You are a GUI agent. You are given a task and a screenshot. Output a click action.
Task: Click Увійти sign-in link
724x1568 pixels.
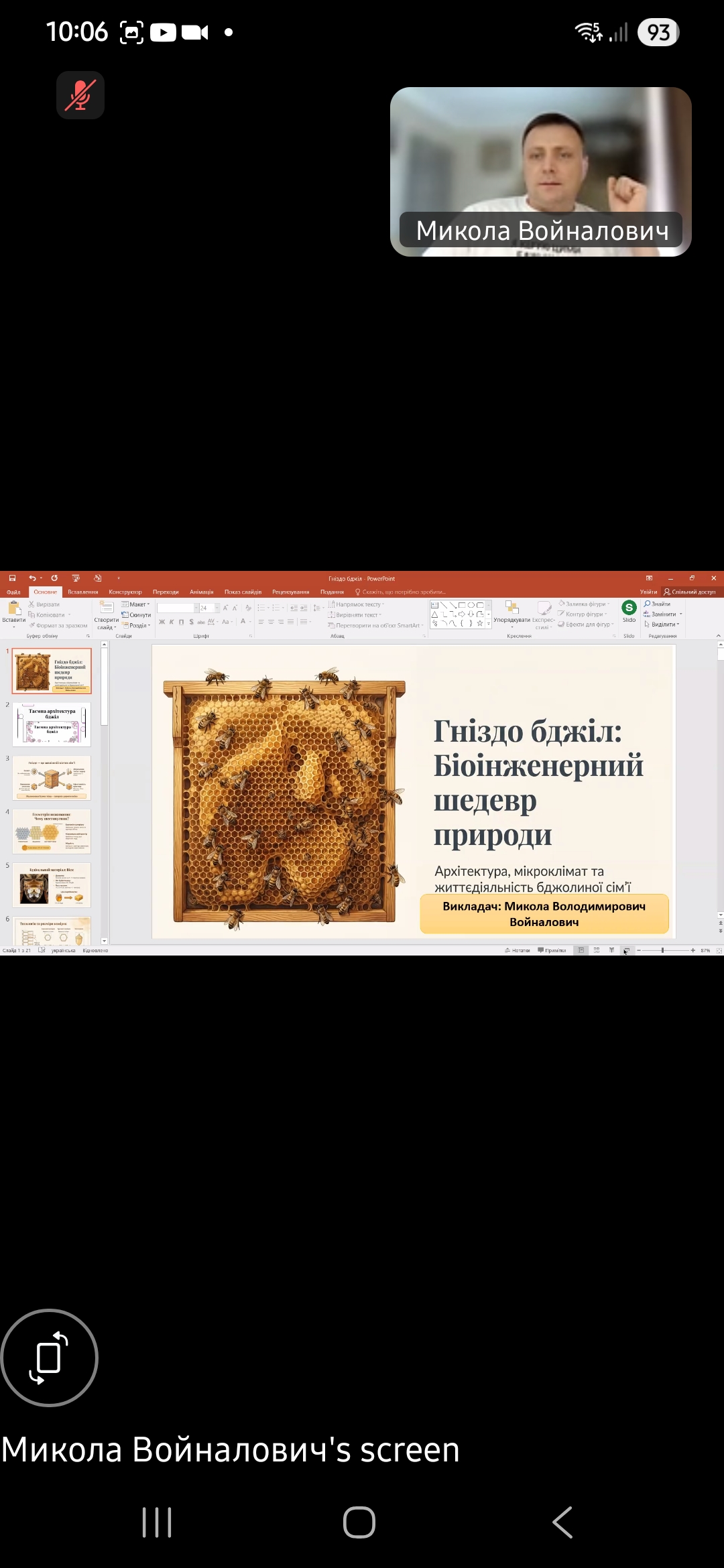tap(648, 592)
